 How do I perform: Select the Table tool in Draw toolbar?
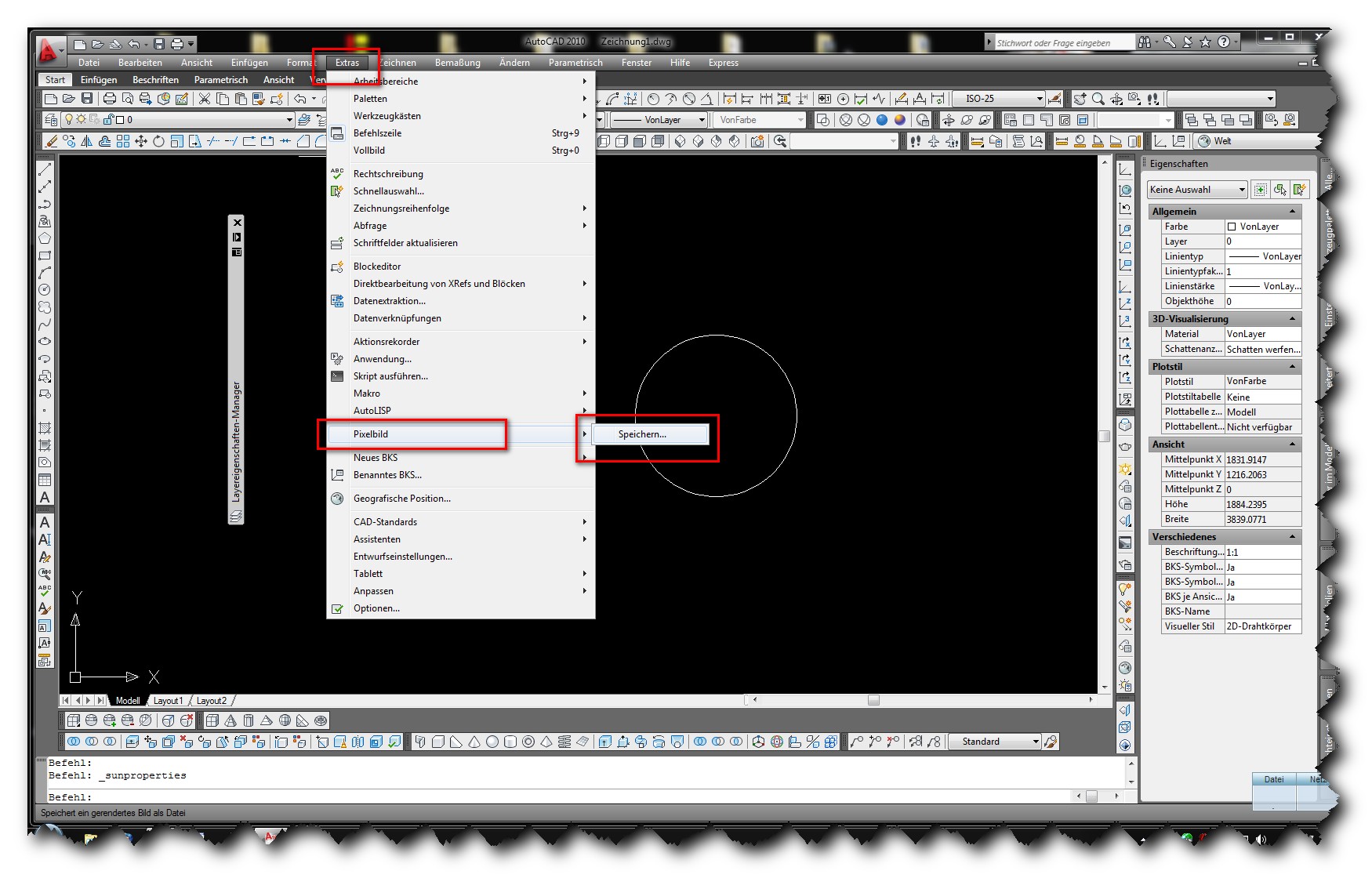(x=45, y=480)
